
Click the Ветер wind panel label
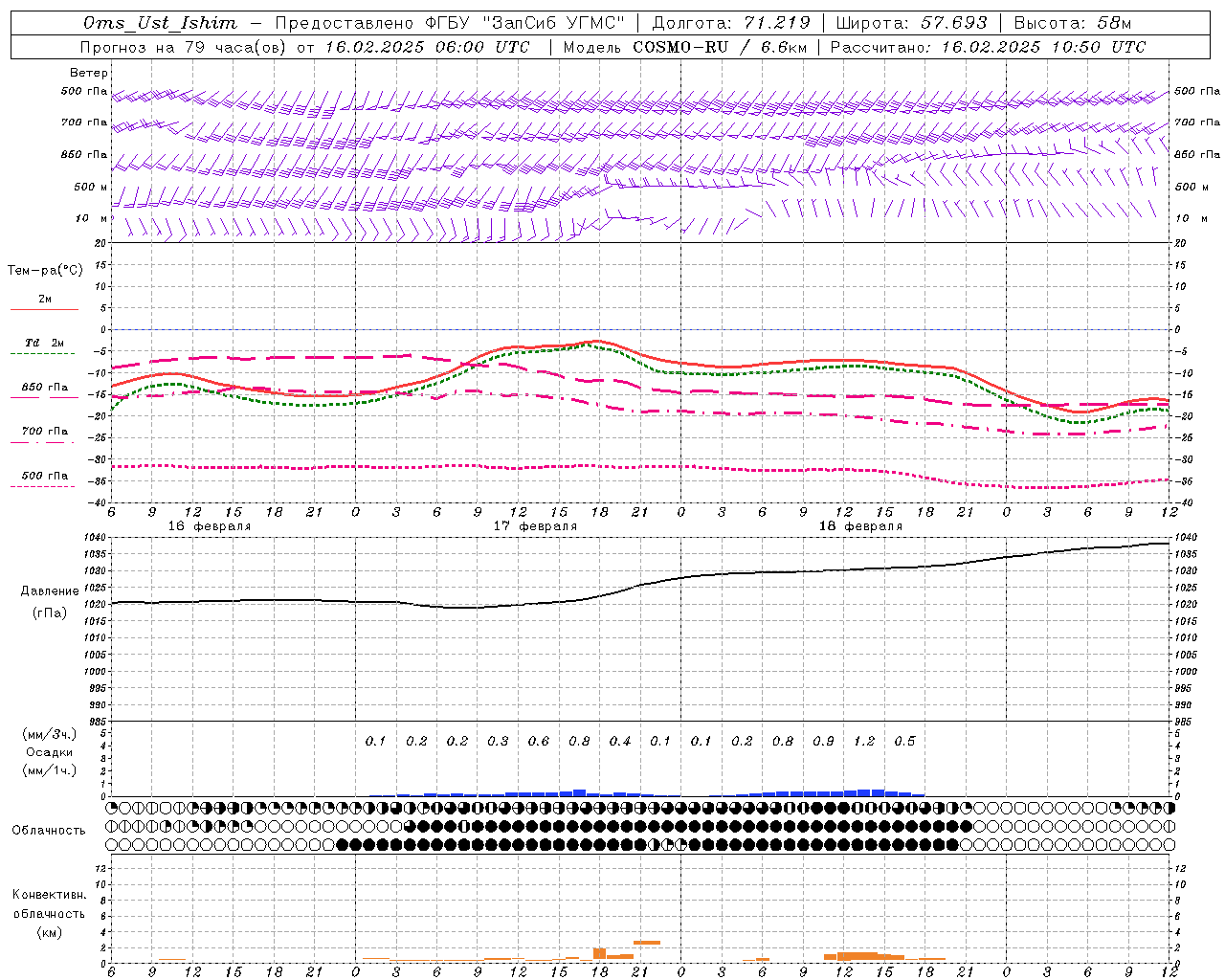pos(89,73)
